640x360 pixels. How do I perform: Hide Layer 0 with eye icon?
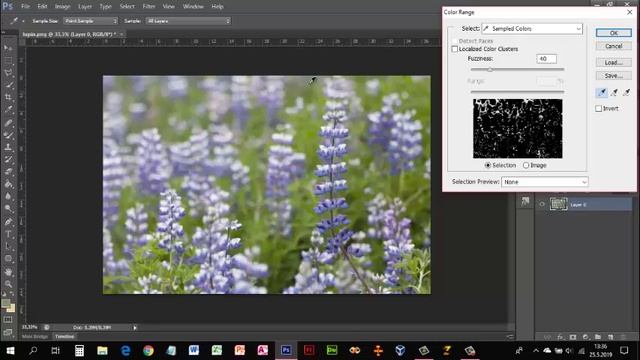point(542,204)
